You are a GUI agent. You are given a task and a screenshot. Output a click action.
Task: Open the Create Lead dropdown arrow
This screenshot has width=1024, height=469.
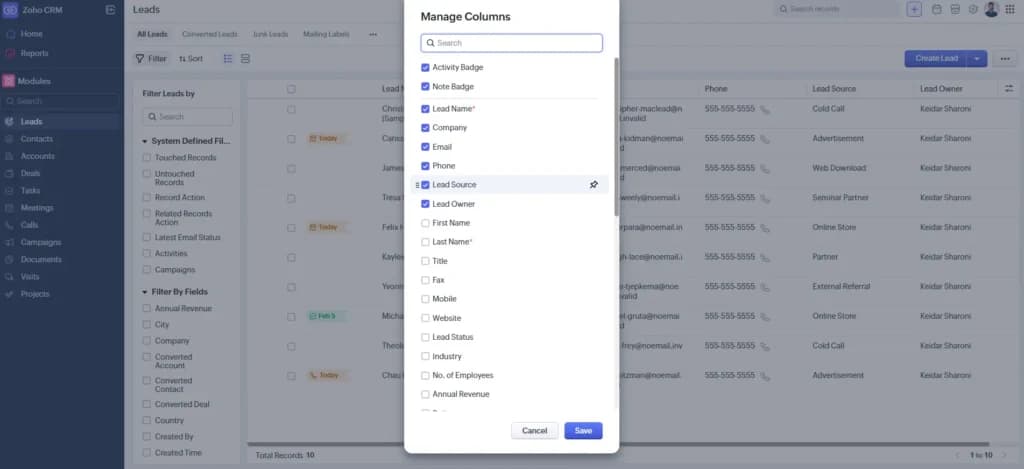977,59
